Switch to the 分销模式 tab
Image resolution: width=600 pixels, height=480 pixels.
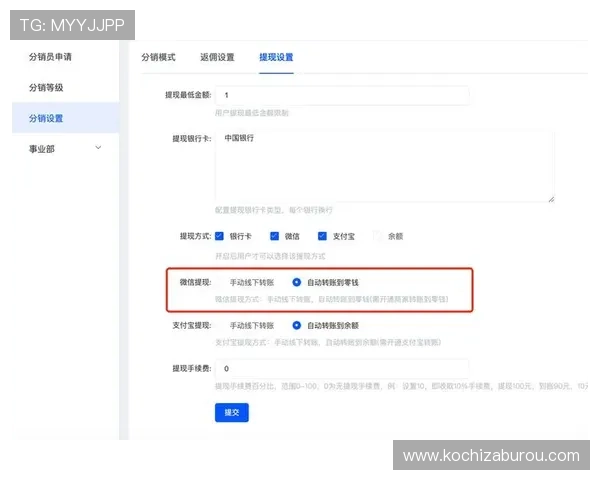pos(158,57)
